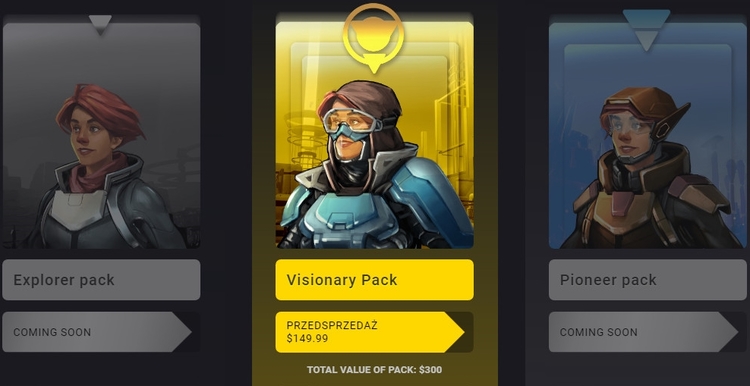Screen dimensions: 750x386
Task: Click the $149.99 price text
Action: pyautogui.click(x=308, y=338)
